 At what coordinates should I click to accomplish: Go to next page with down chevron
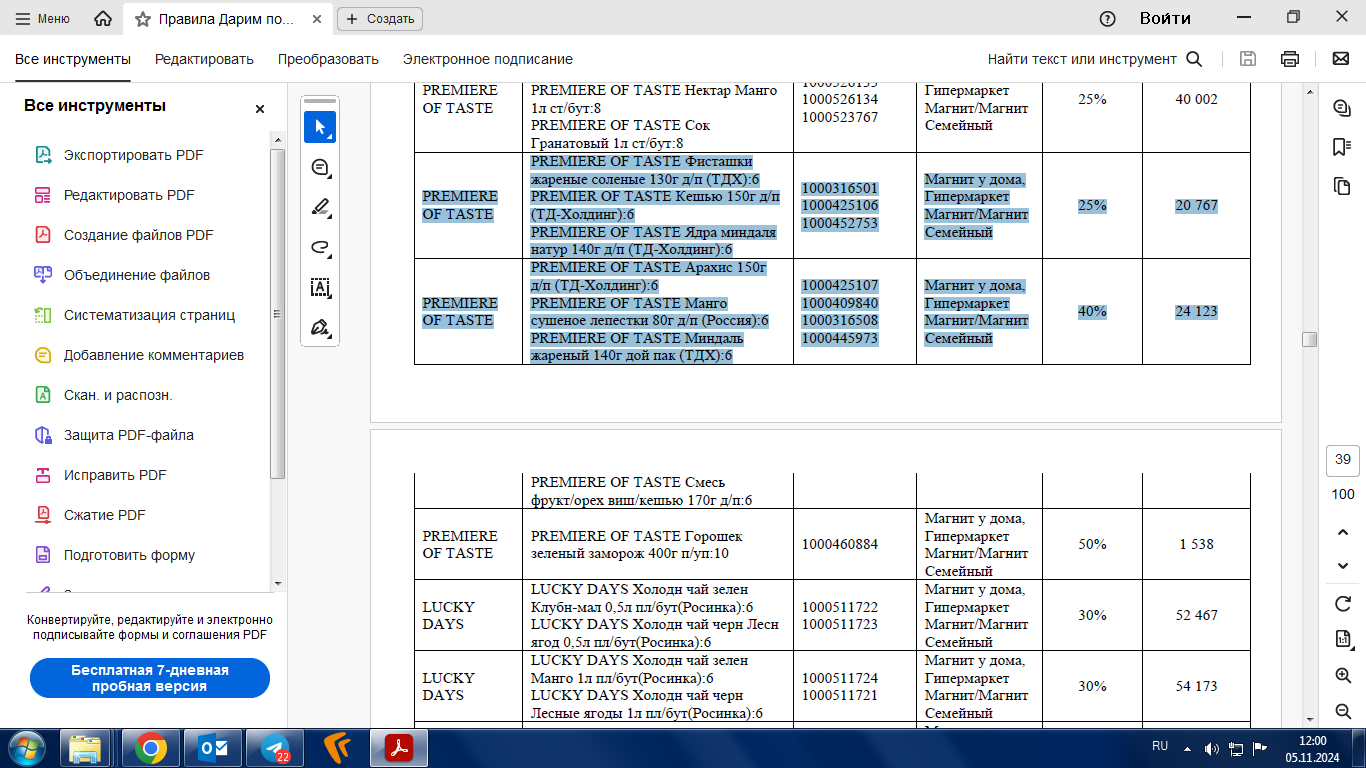point(1343,566)
